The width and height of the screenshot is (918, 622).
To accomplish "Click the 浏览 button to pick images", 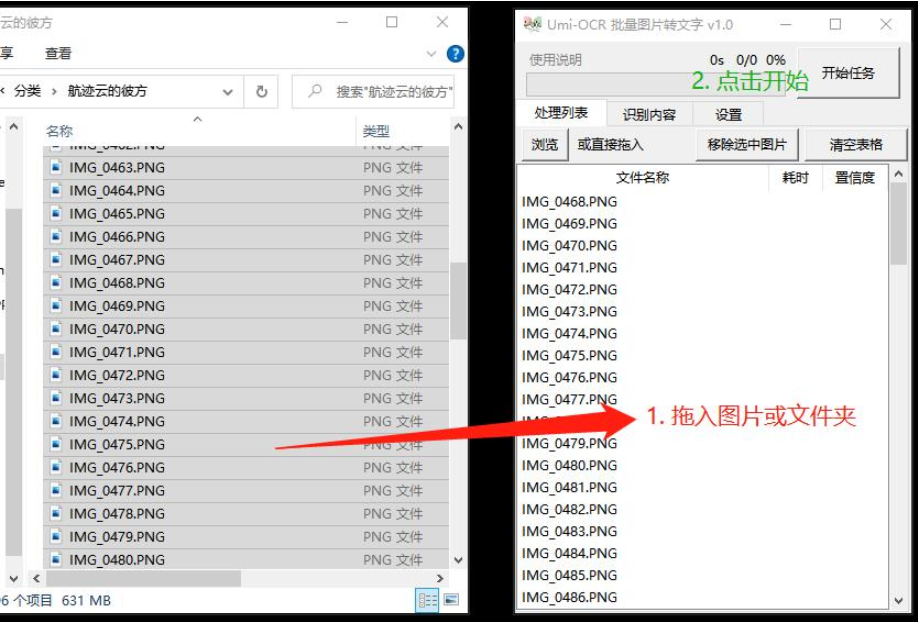I will pos(544,145).
